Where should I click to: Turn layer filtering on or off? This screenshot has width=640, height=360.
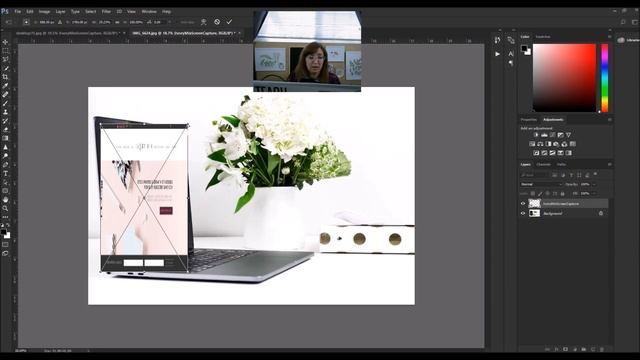pos(596,174)
